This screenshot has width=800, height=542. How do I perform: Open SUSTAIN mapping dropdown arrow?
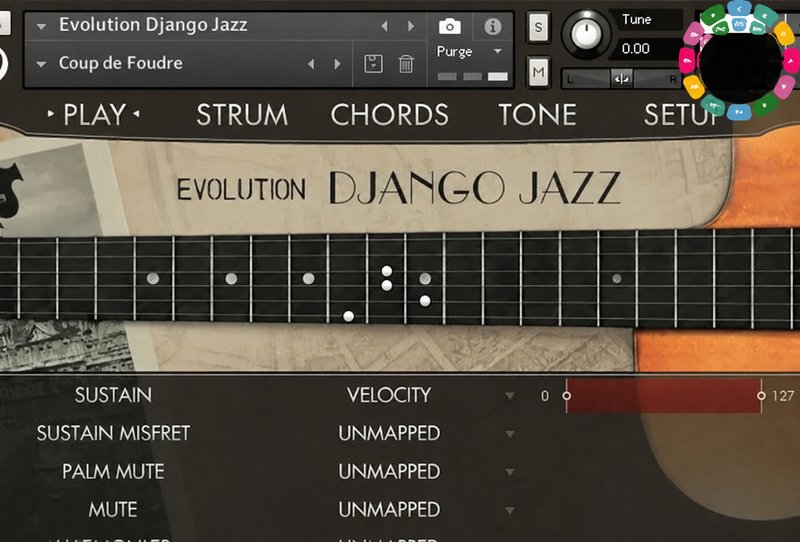click(x=509, y=396)
